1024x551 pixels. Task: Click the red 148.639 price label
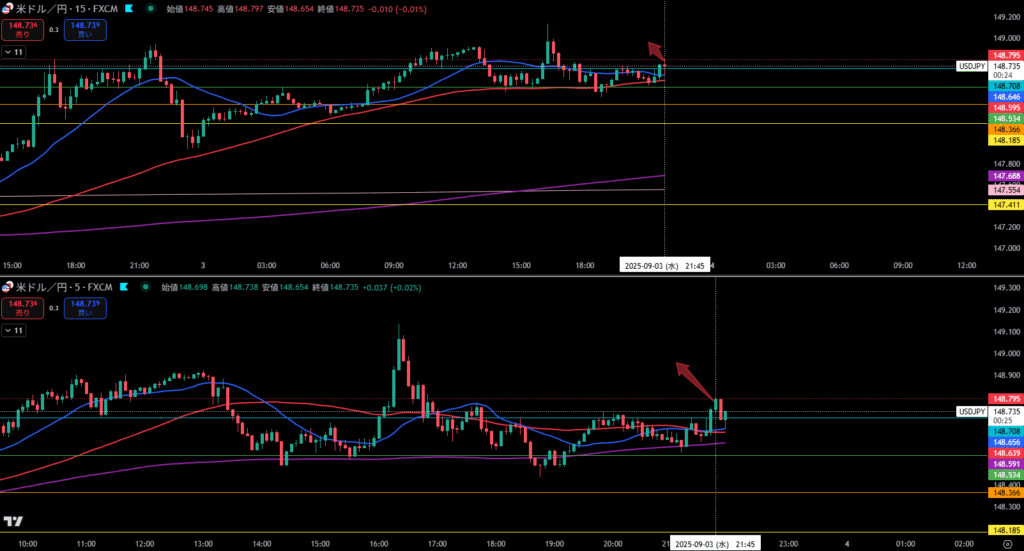coord(1006,453)
